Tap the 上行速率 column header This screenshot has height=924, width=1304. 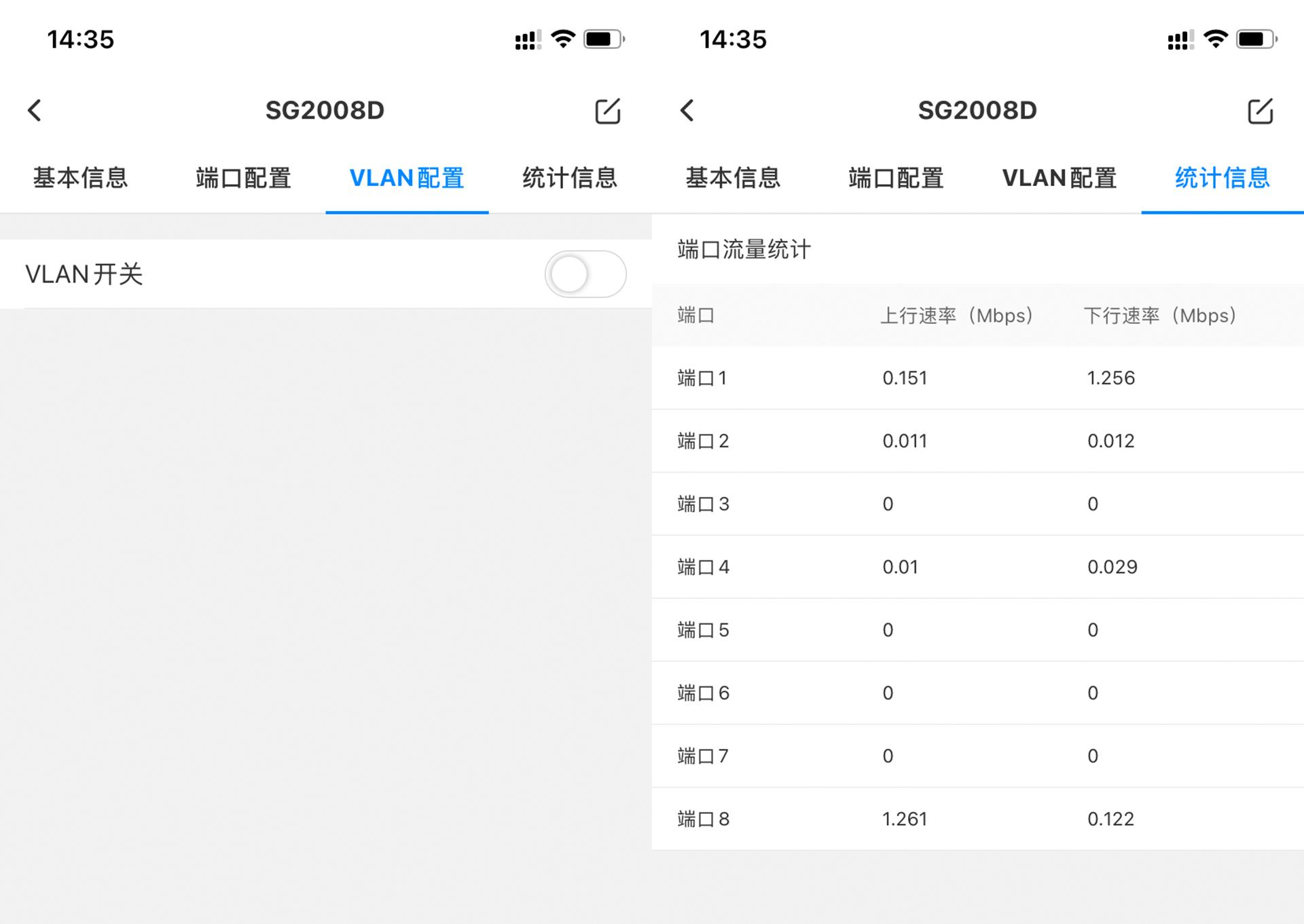[x=956, y=316]
